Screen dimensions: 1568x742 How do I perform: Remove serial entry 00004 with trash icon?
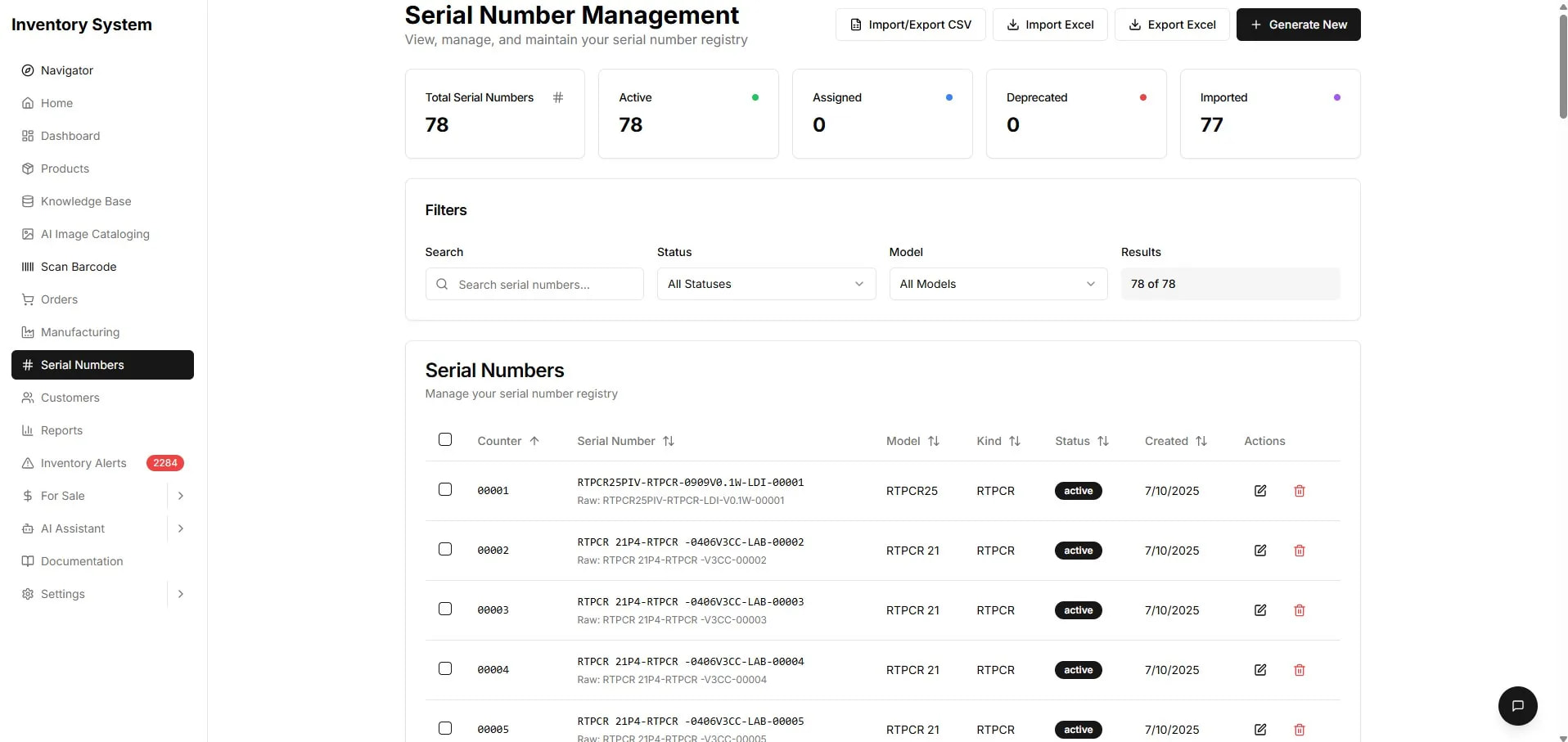tap(1299, 670)
